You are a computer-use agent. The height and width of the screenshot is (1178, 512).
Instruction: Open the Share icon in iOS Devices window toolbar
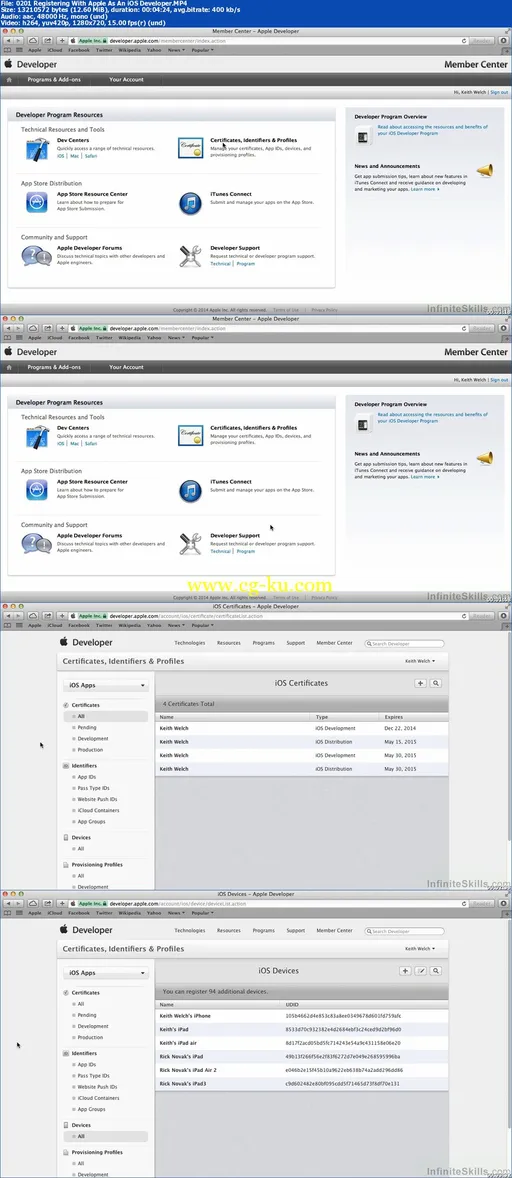(47, 903)
